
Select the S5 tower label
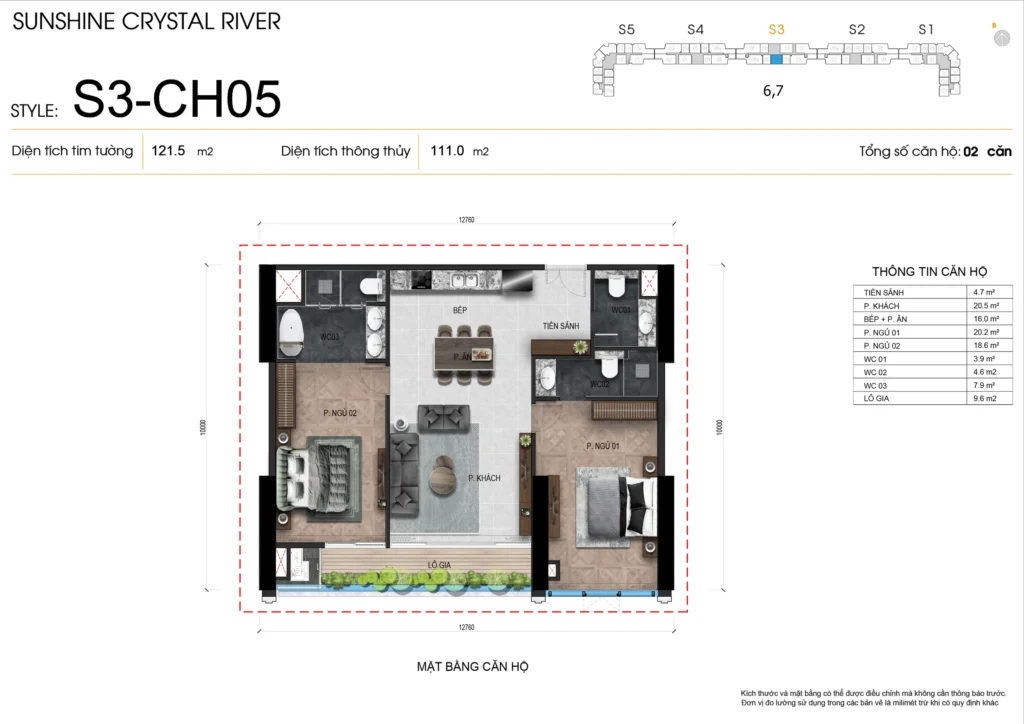(x=626, y=30)
